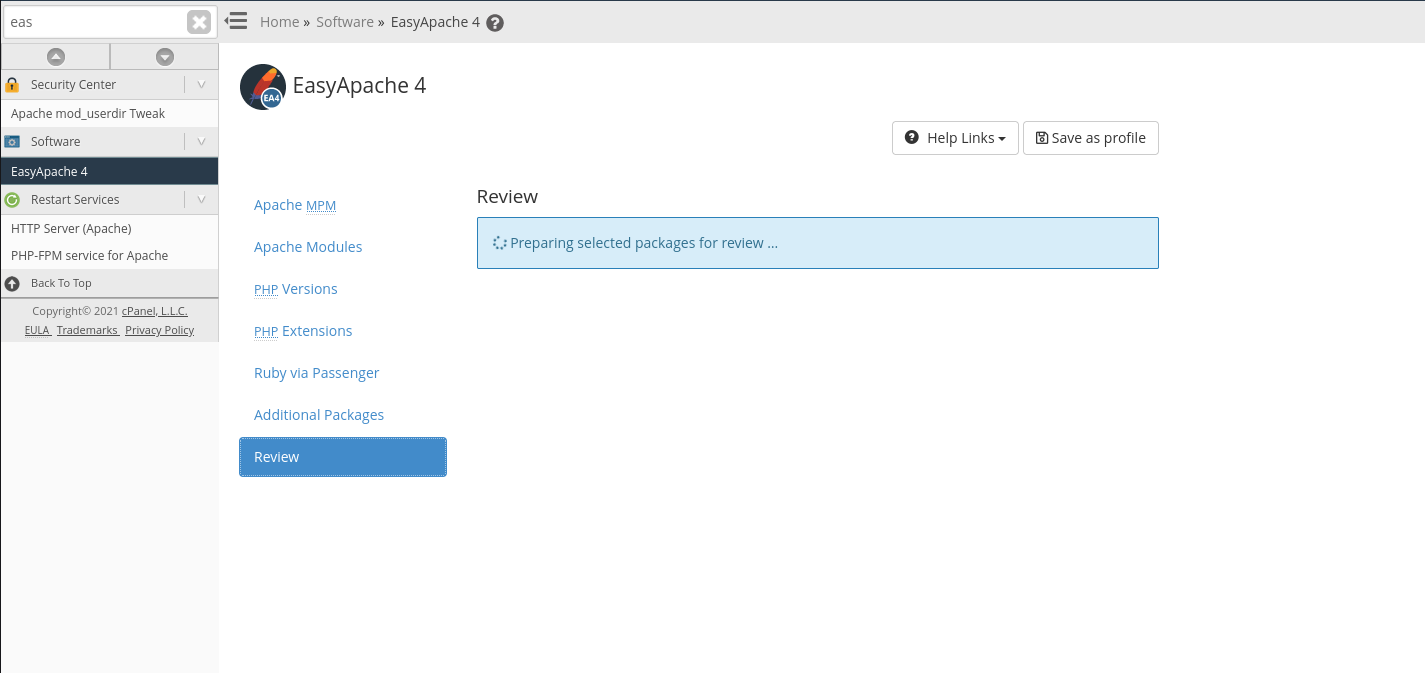Open the Privacy Policy link

click(159, 330)
